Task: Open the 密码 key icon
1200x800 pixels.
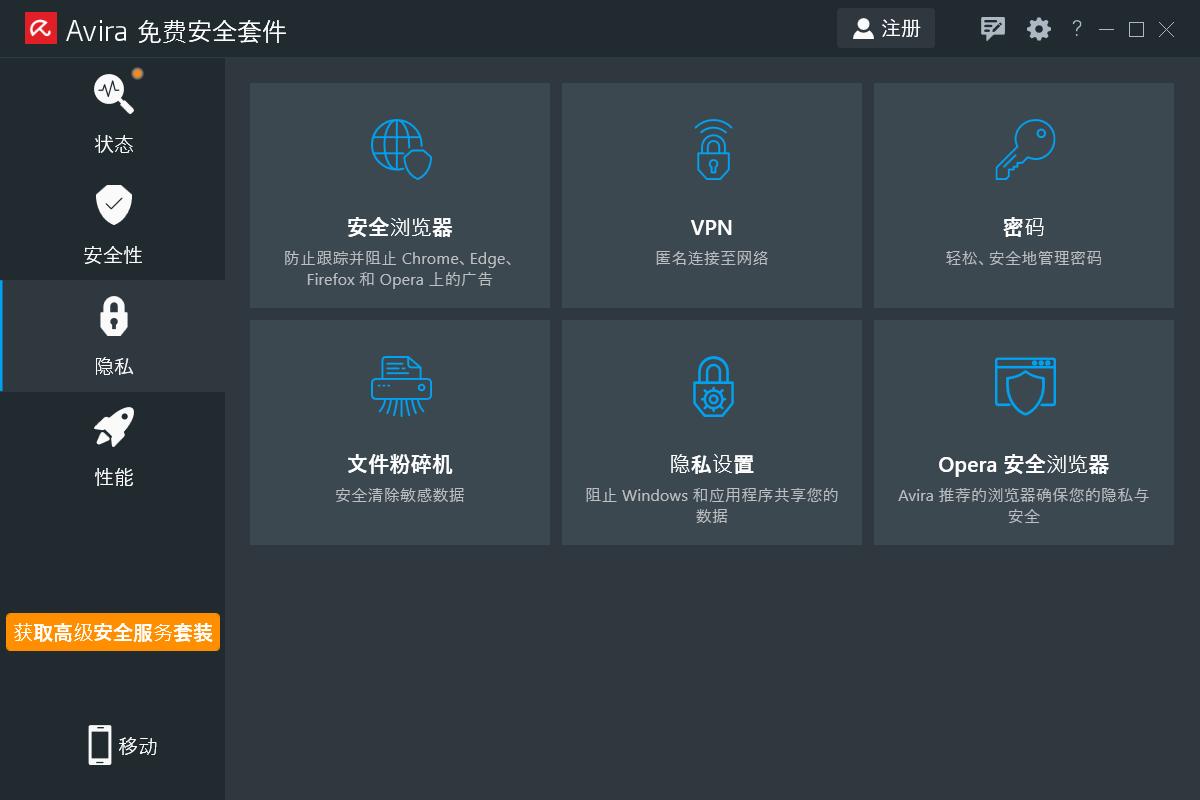Action: tap(1023, 148)
